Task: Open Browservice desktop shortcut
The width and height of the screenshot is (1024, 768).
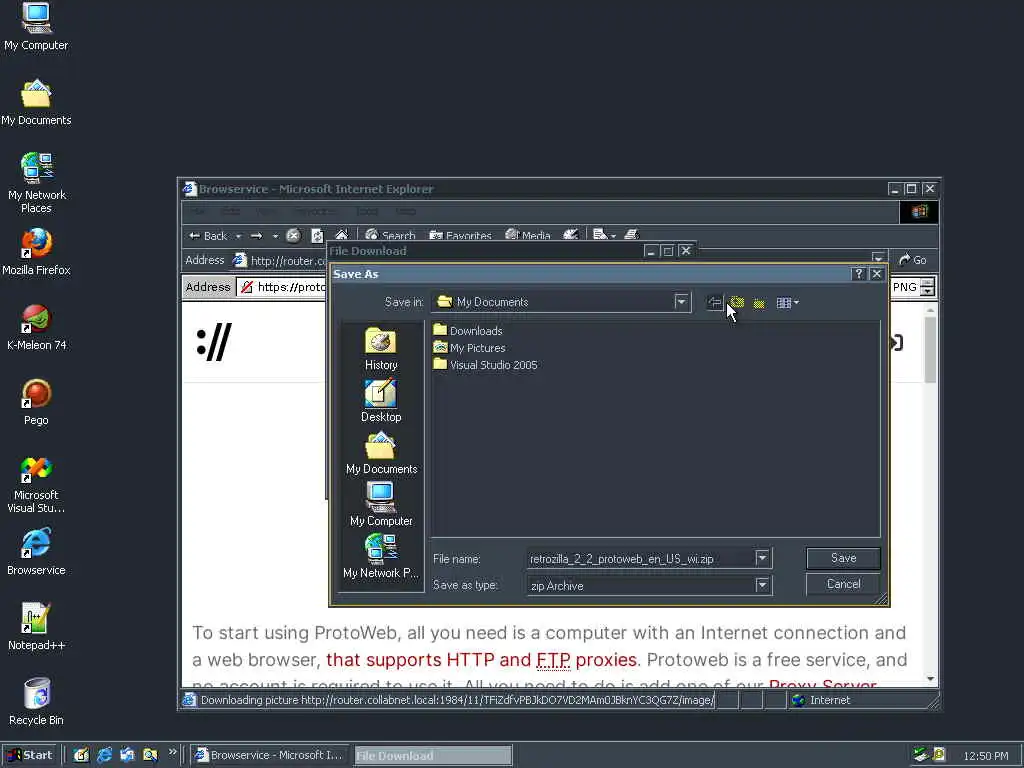Action: [36, 552]
